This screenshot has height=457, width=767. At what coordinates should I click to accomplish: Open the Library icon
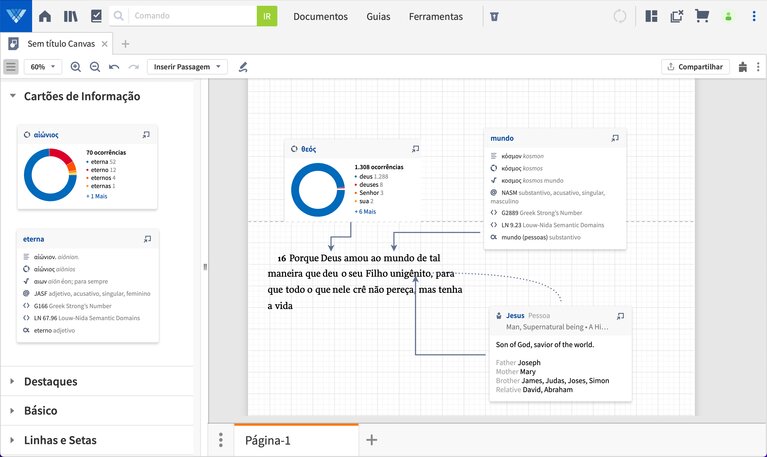[70, 16]
